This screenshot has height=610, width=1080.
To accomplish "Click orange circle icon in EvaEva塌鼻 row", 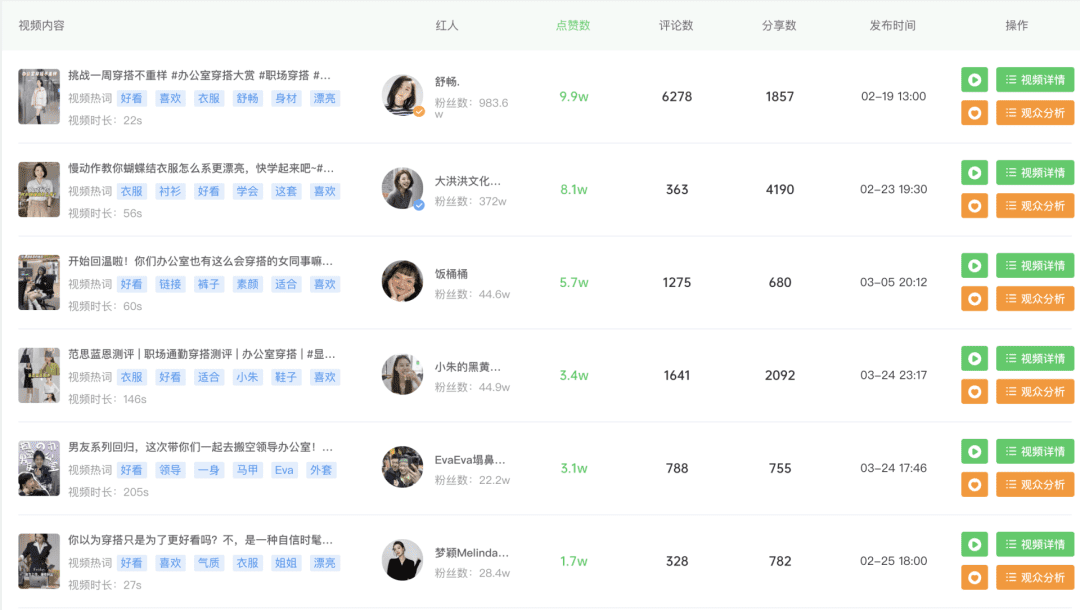I will (974, 485).
